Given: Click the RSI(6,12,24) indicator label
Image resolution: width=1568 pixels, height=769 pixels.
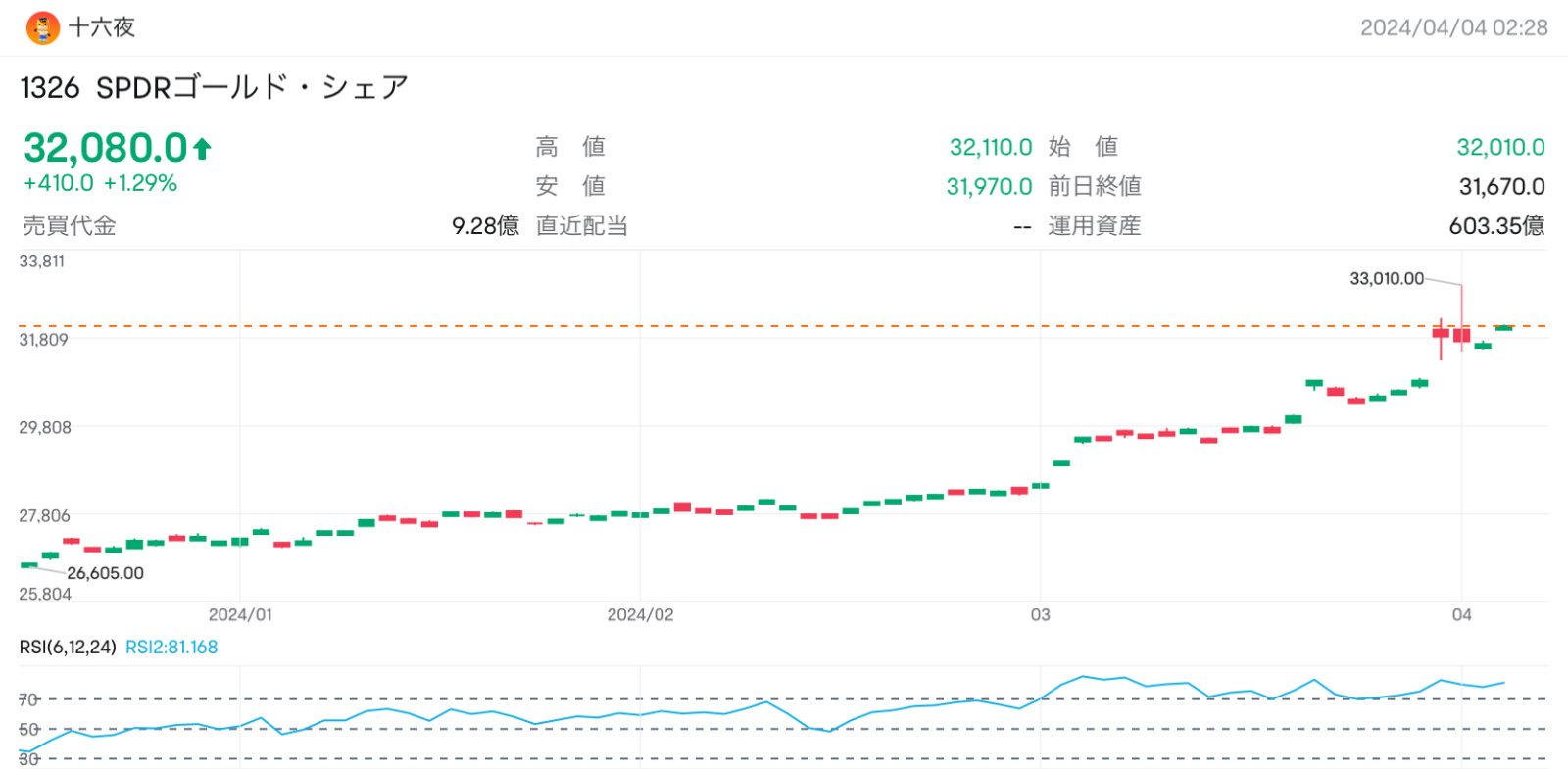Looking at the screenshot, I should (x=68, y=648).
